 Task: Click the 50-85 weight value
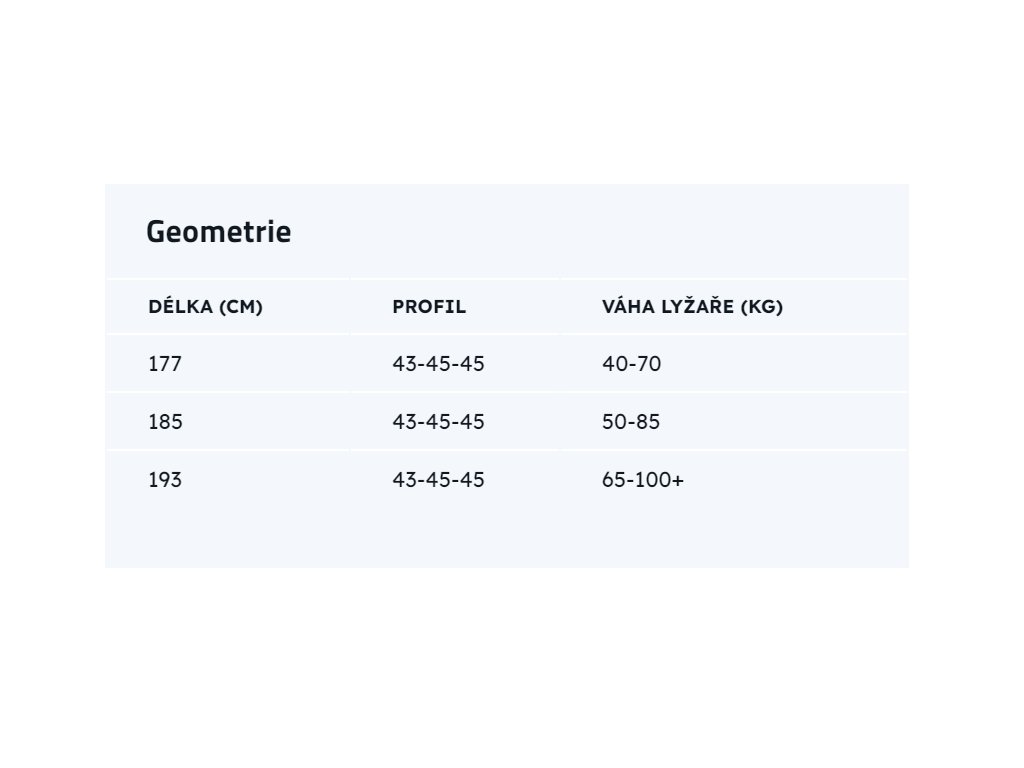tap(631, 422)
